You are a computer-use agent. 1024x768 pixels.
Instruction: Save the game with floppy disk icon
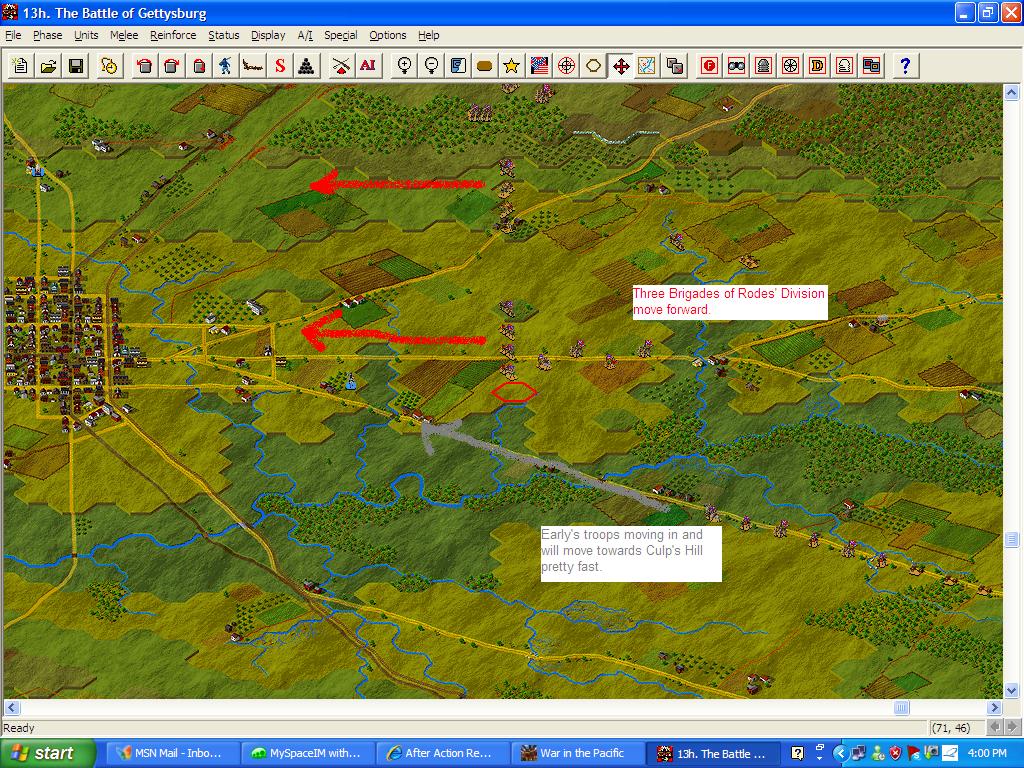click(x=76, y=65)
